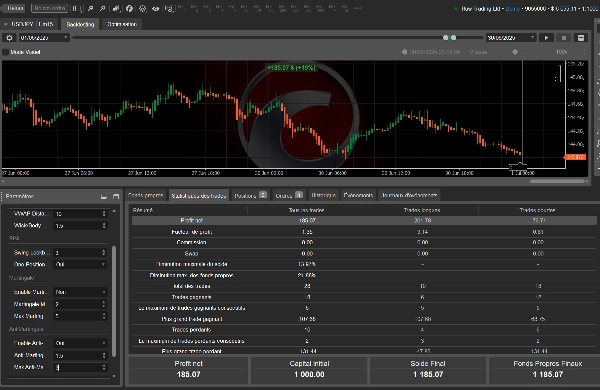Screen dimensions: 600x390
Task: Click the Nouvel ordre button
Action: [49, 8]
